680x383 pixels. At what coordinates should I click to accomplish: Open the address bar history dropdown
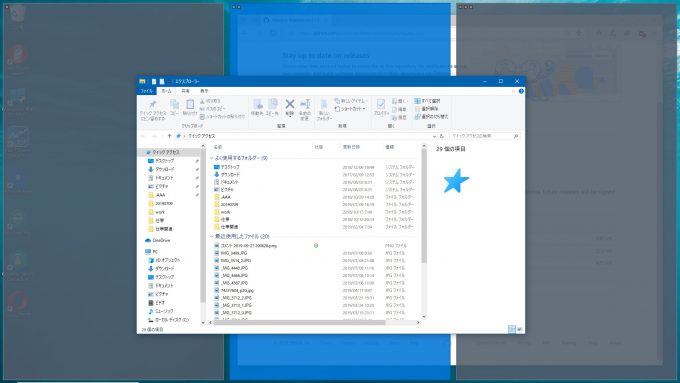pos(434,136)
